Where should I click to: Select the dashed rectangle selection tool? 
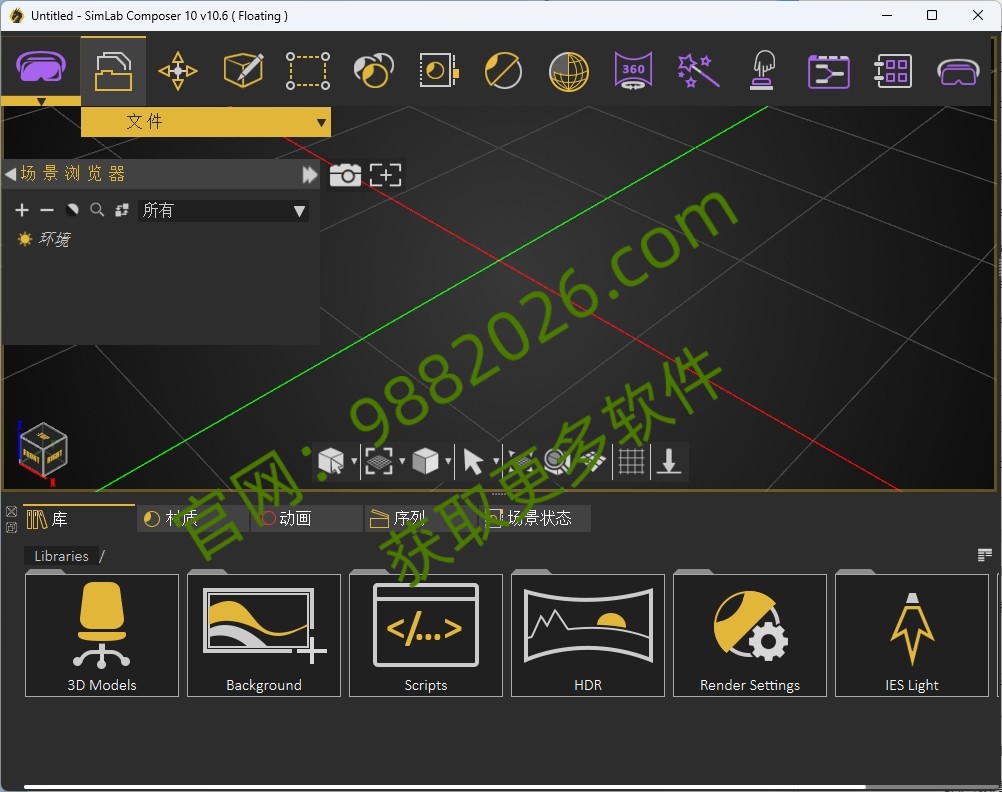[308, 71]
